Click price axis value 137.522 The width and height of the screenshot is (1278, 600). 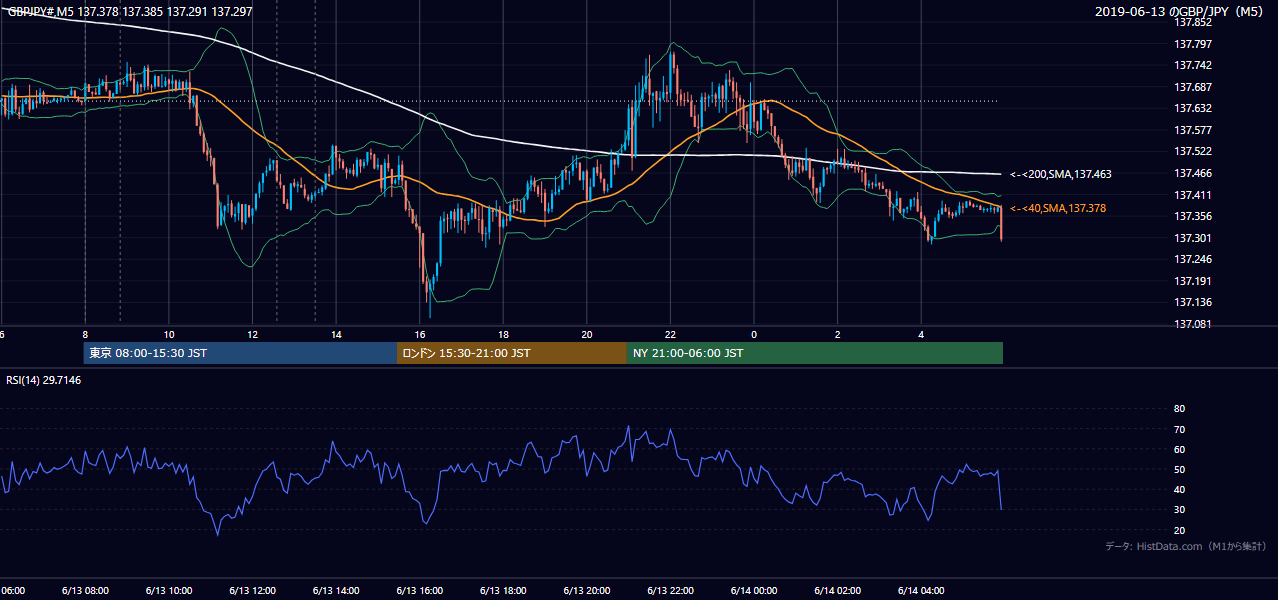click(x=1192, y=151)
